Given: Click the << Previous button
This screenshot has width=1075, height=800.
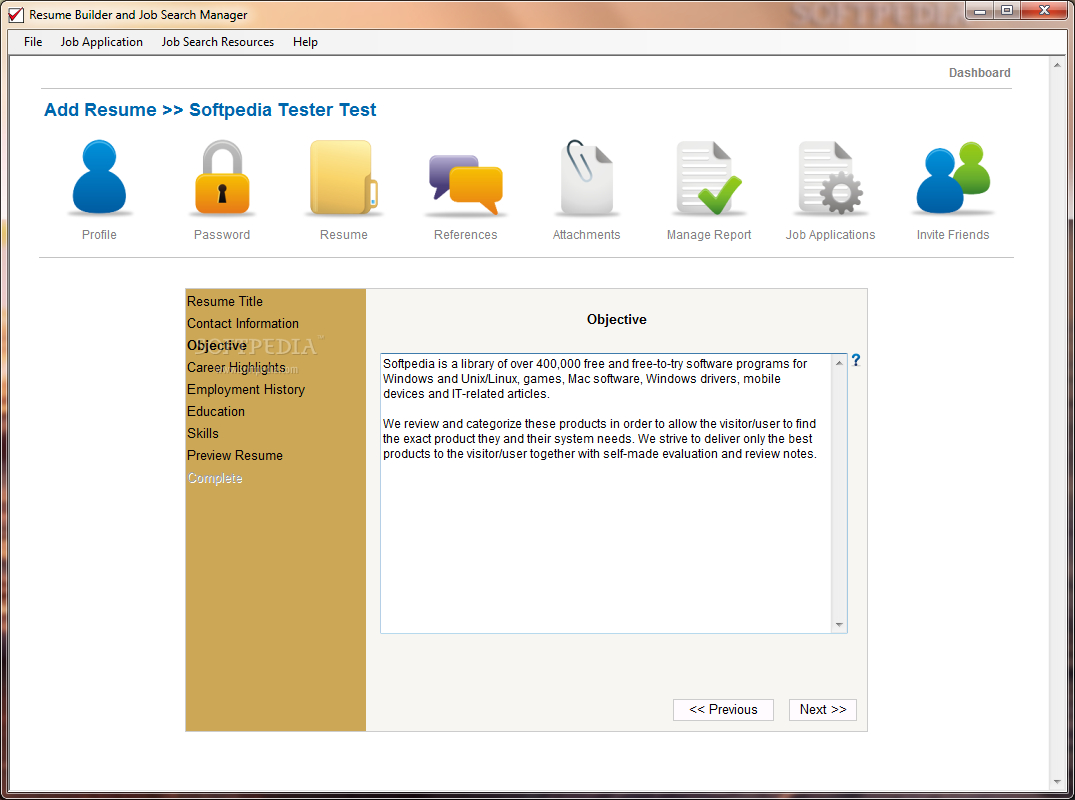Looking at the screenshot, I should click(x=723, y=710).
